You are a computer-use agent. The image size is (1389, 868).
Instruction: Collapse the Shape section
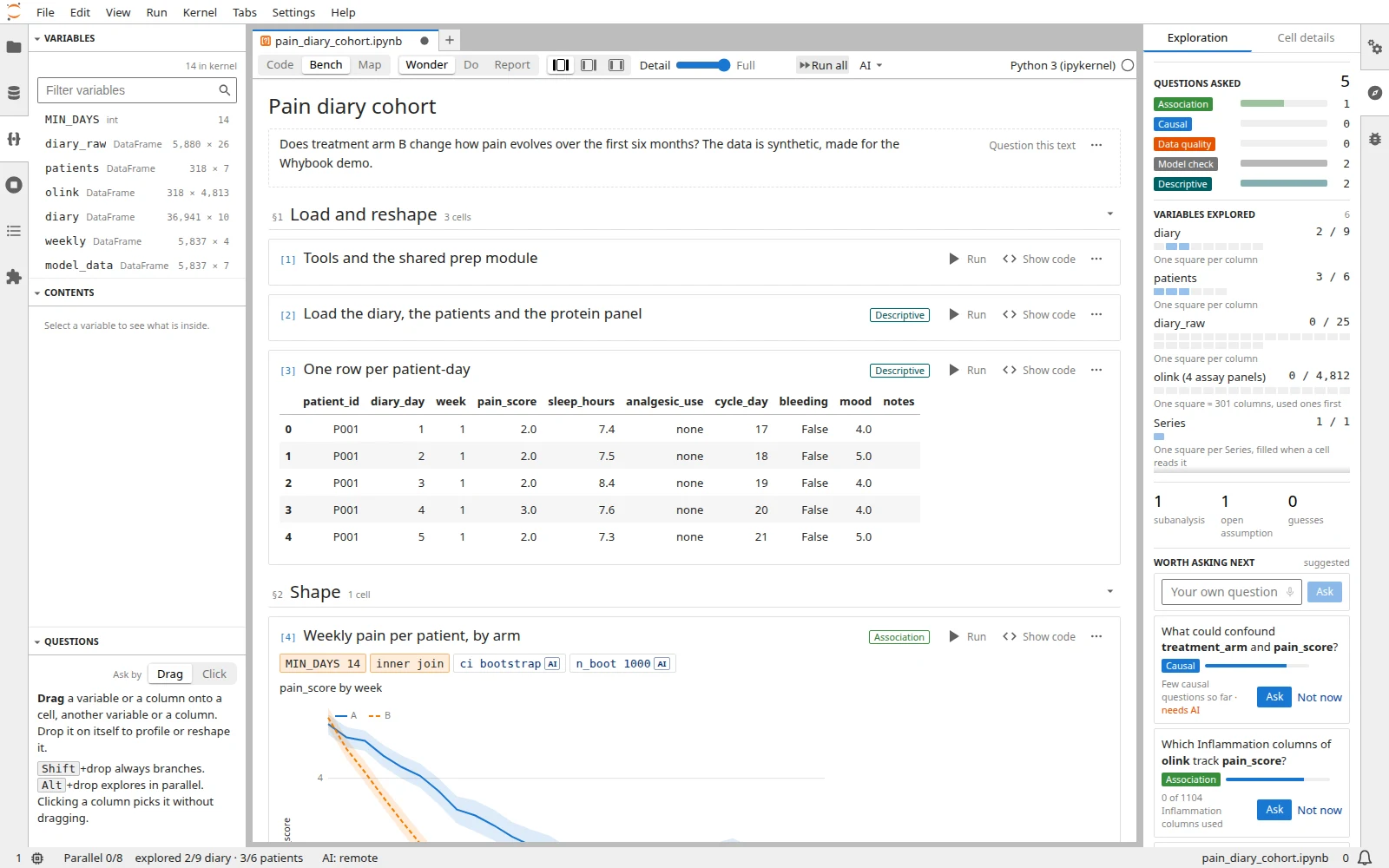coord(1110,592)
